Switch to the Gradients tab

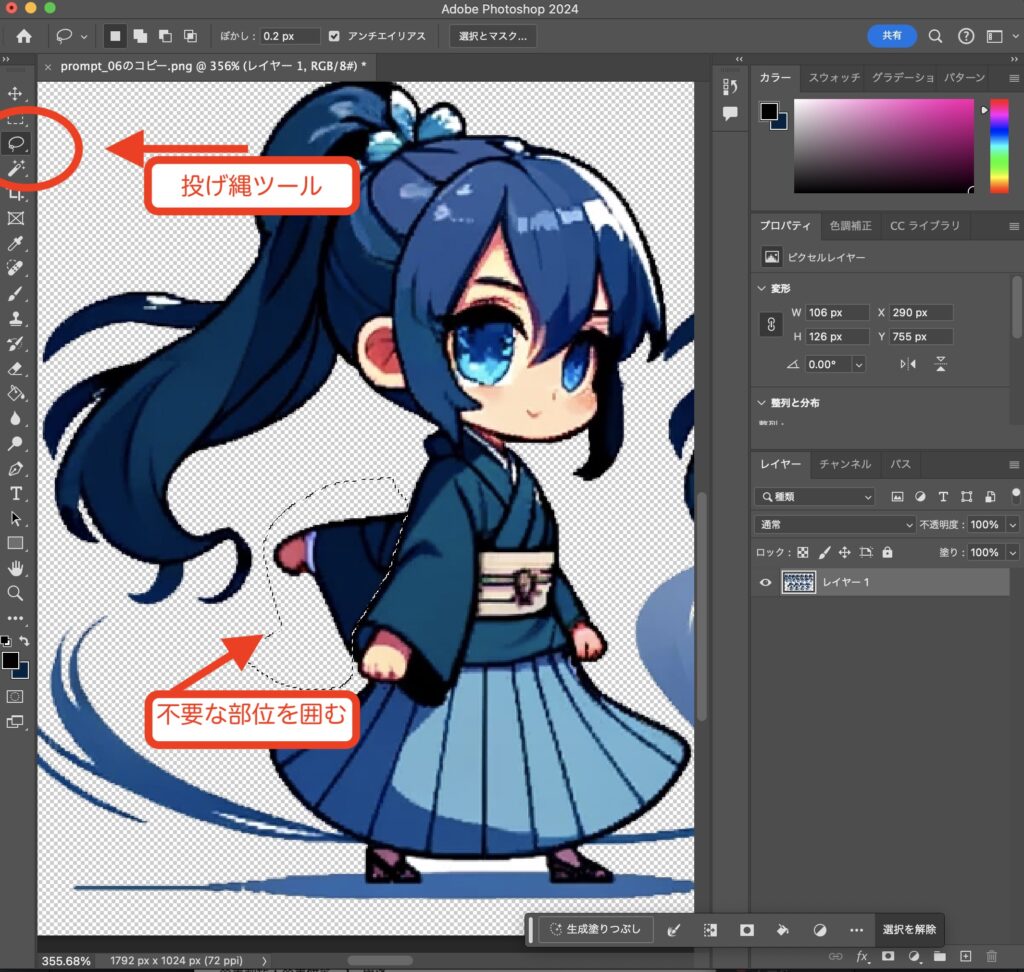(903, 78)
